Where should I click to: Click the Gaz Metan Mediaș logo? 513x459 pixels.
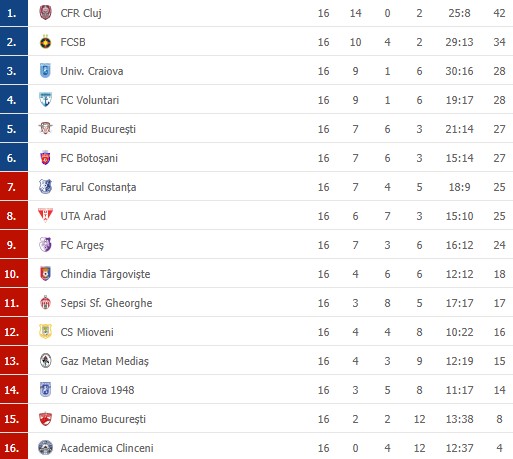tap(45, 361)
